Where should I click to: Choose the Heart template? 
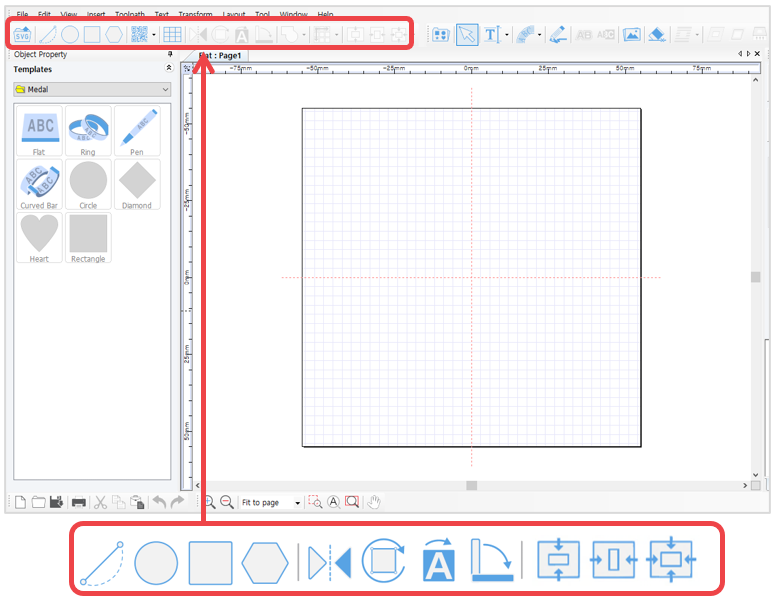39,238
